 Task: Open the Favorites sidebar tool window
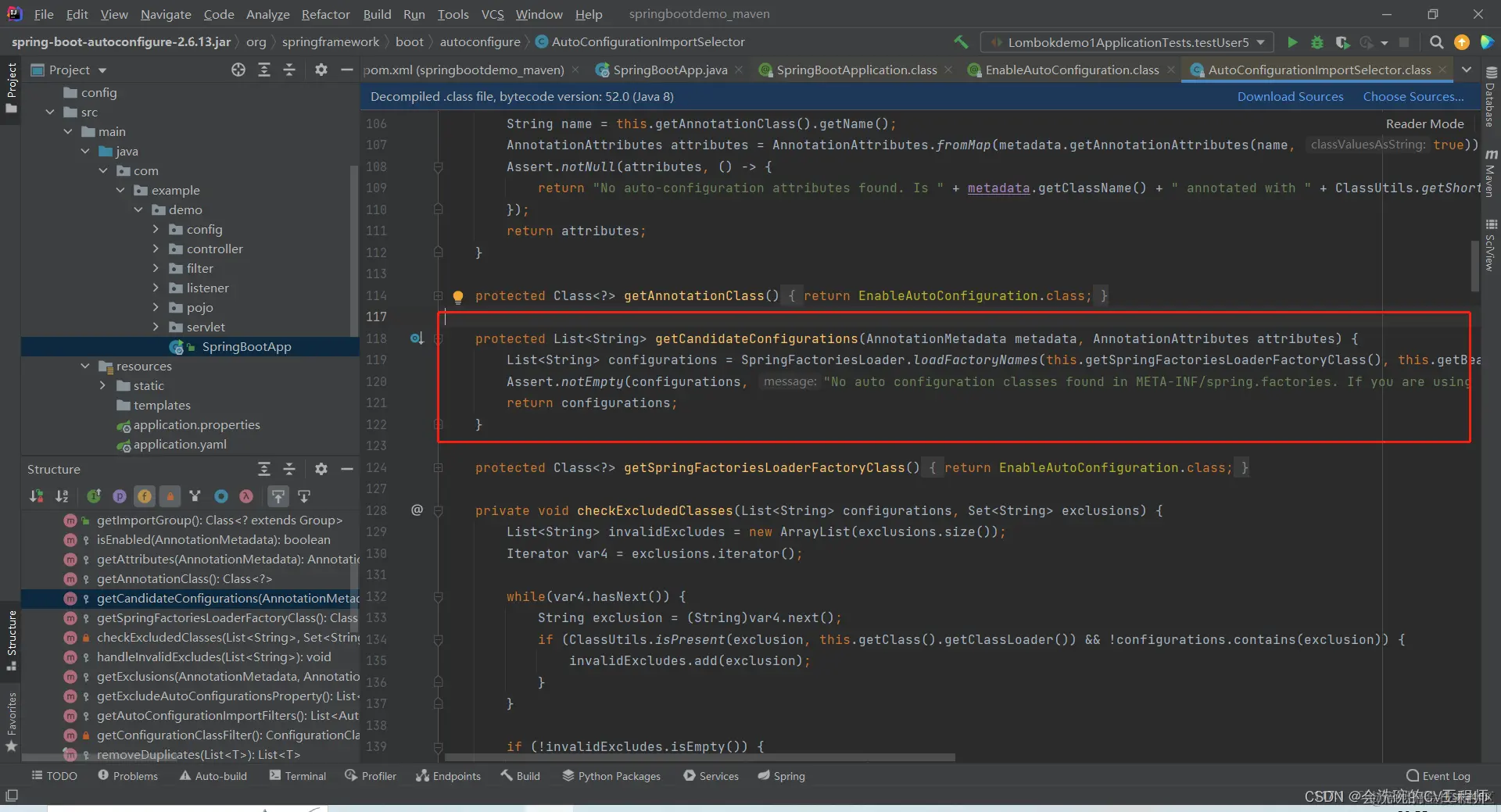click(11, 721)
